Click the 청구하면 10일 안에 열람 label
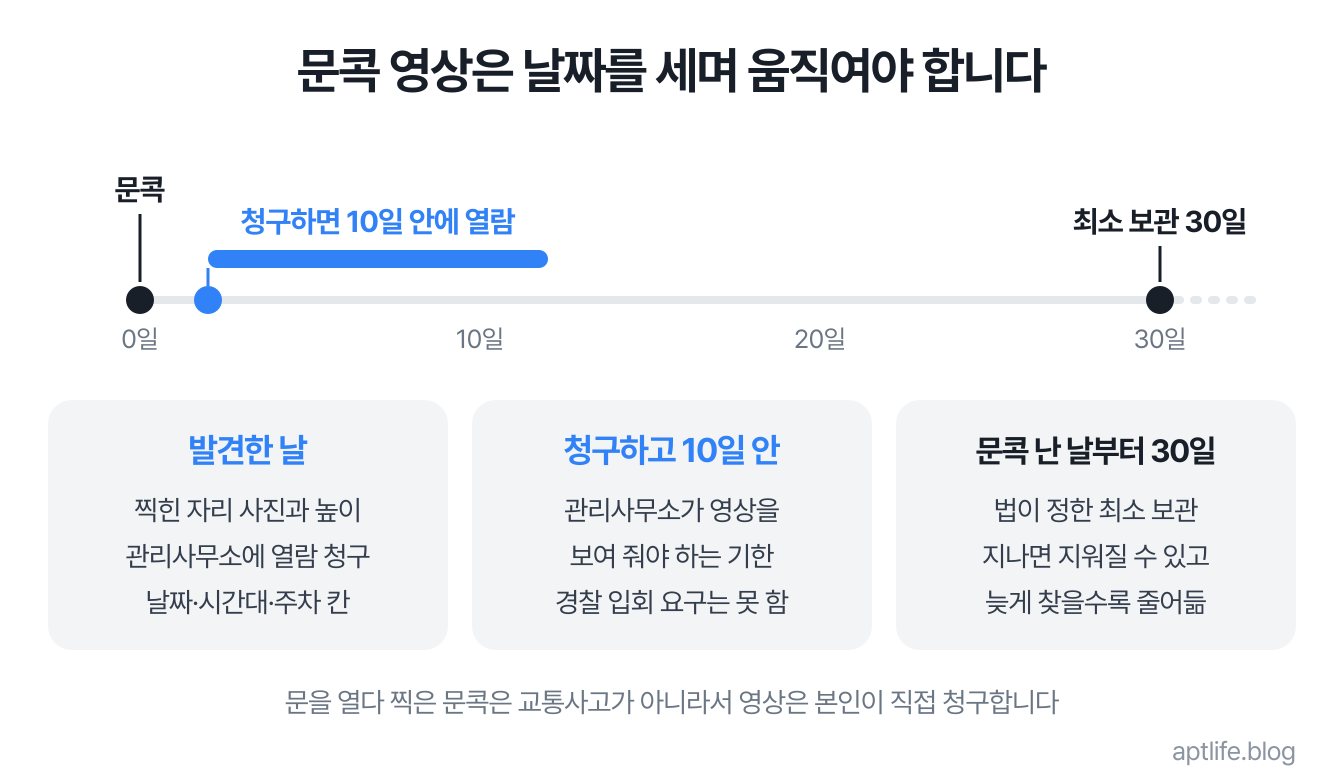 click(x=378, y=221)
